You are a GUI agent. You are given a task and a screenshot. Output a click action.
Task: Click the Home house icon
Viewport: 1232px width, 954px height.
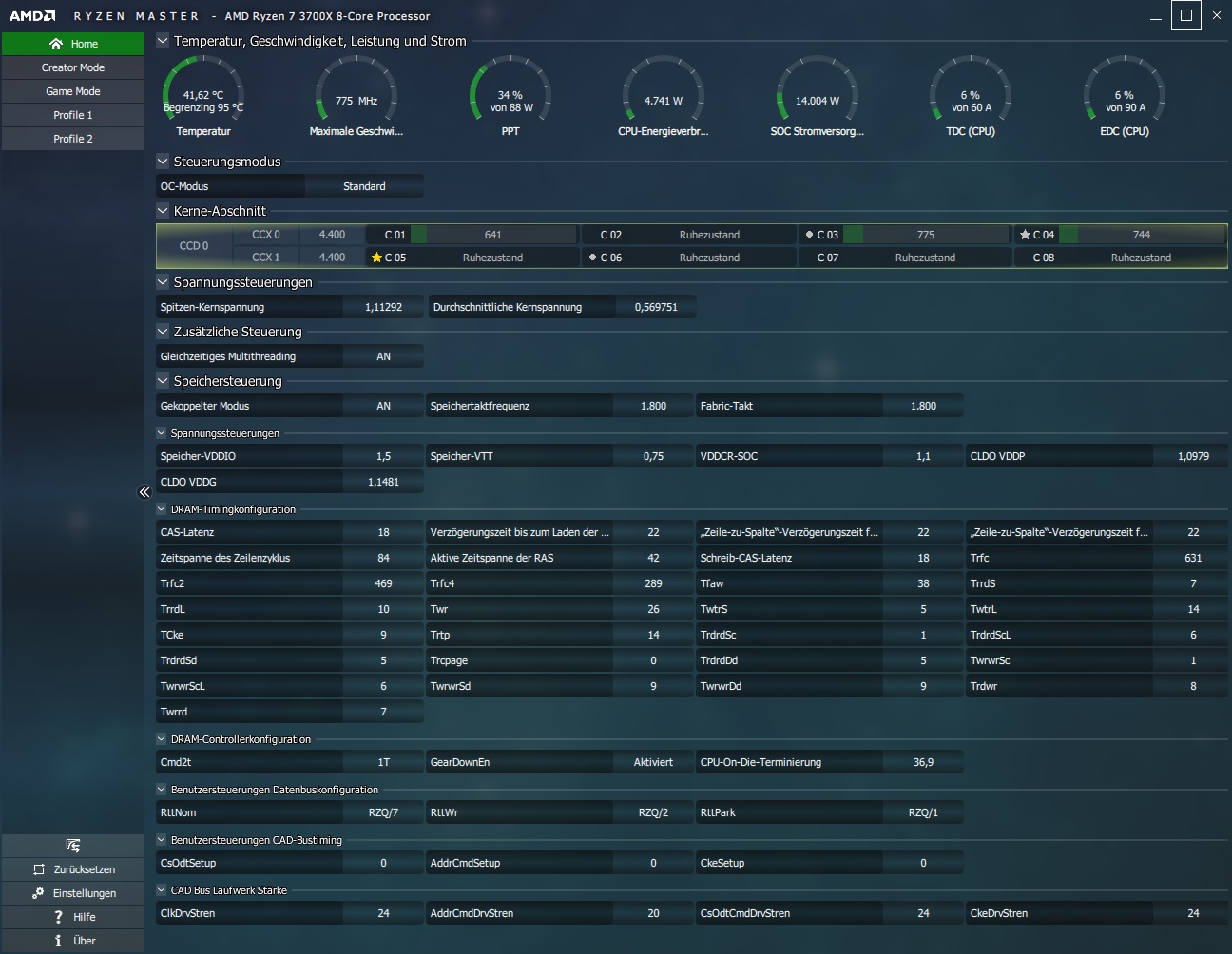point(56,44)
